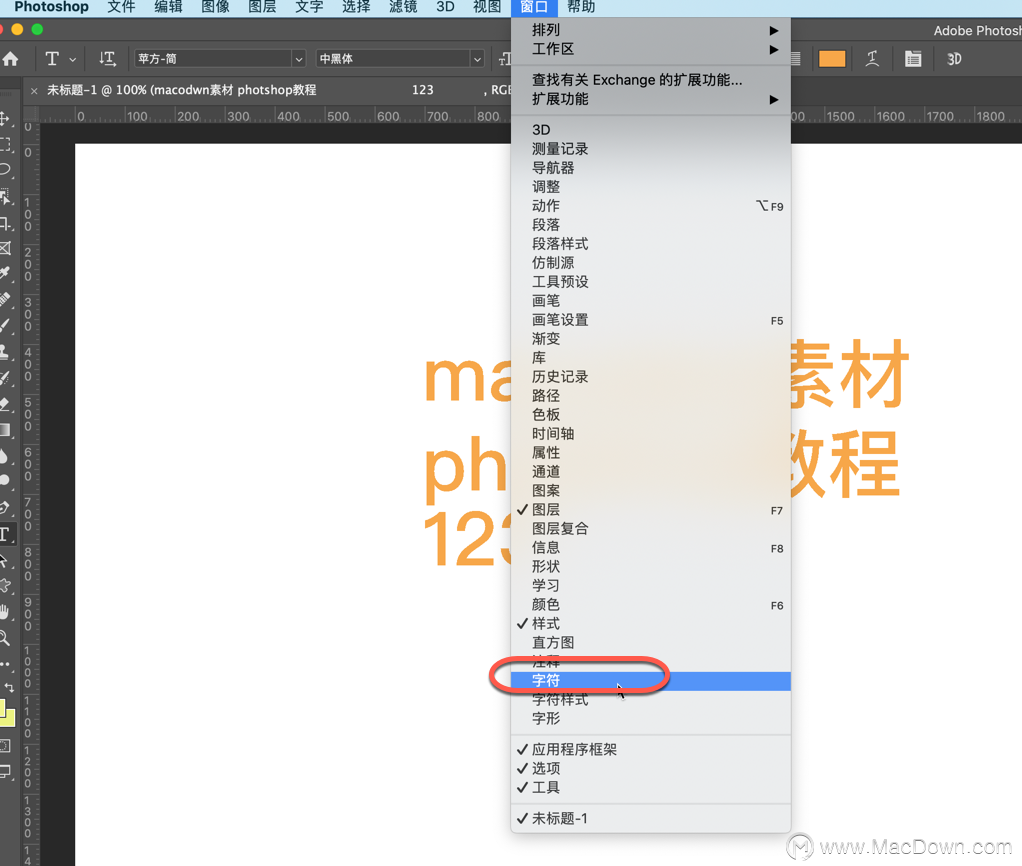Click the orange text color swatch
1022x866 pixels.
tap(832, 59)
